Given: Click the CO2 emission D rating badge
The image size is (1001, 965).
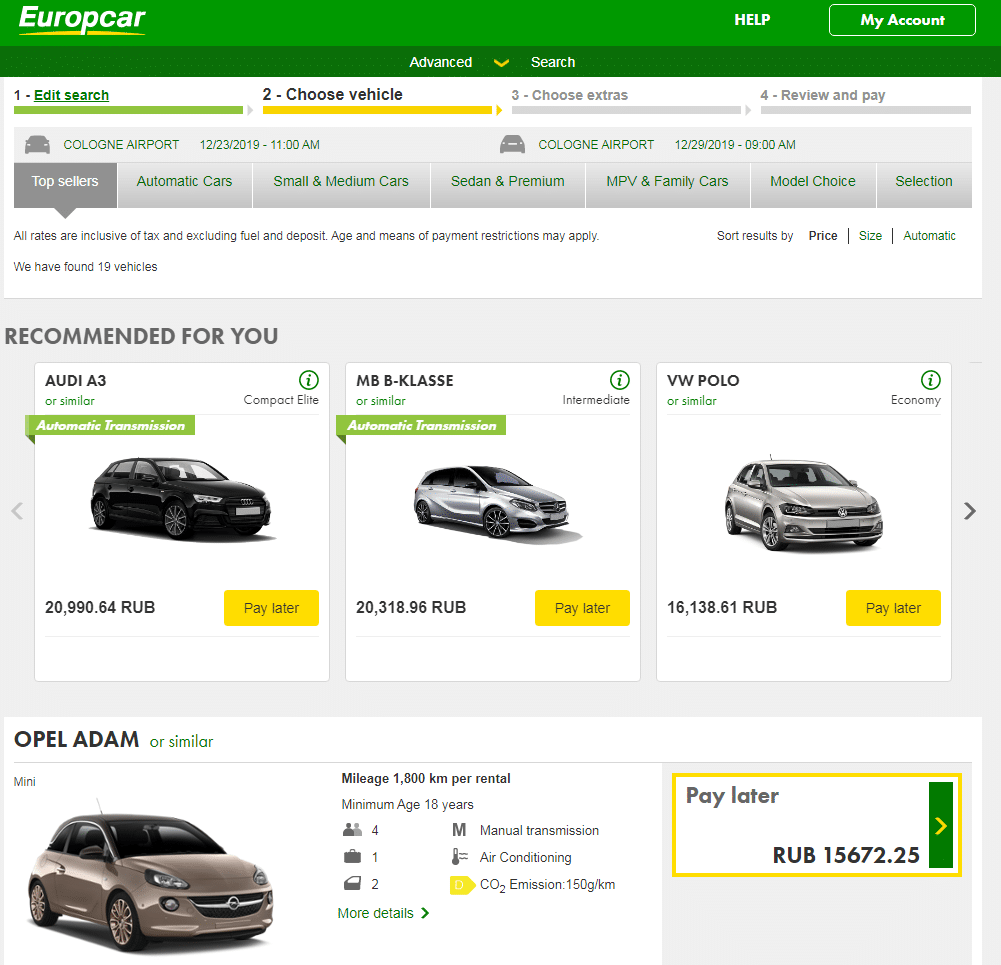Looking at the screenshot, I should (462, 885).
